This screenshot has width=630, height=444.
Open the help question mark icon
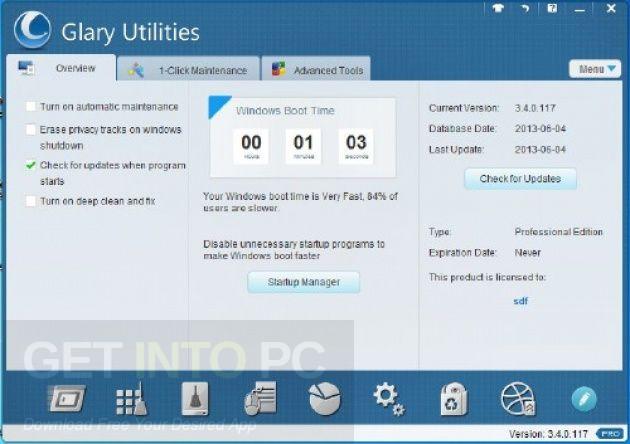pyautogui.click(x=552, y=8)
